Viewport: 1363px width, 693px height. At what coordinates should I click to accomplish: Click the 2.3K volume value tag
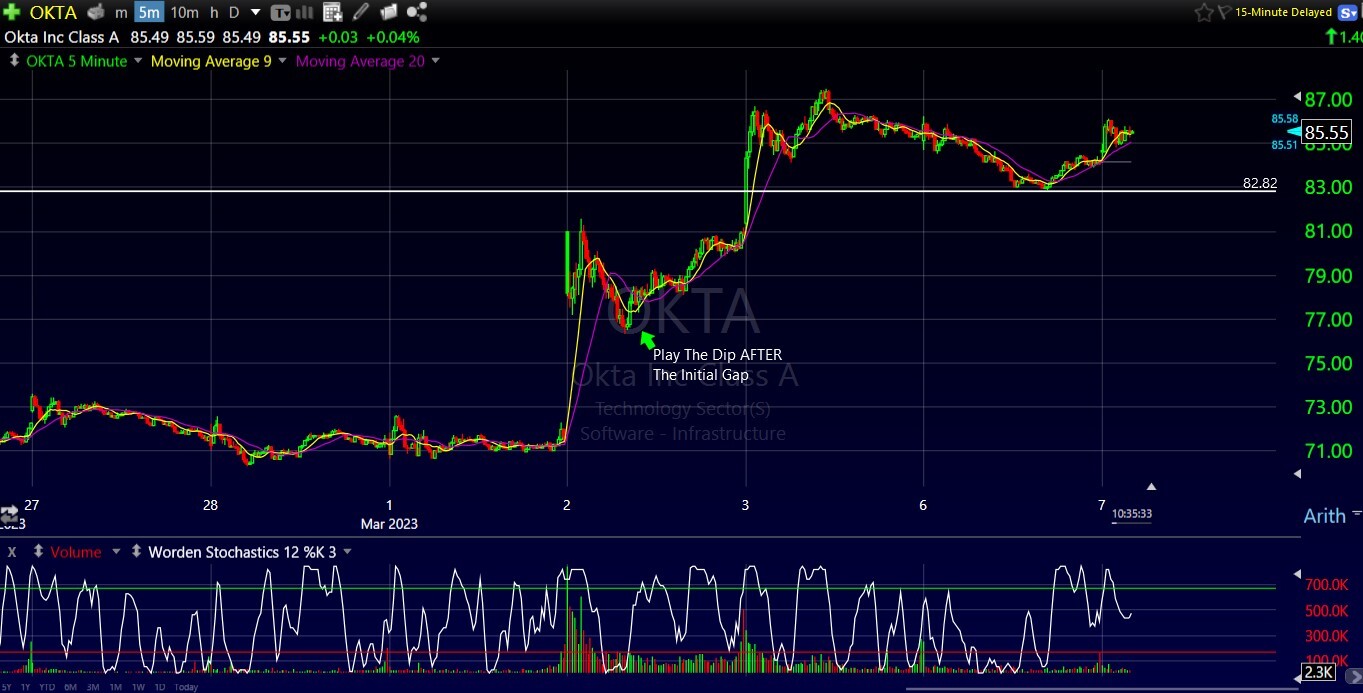pos(1318,672)
